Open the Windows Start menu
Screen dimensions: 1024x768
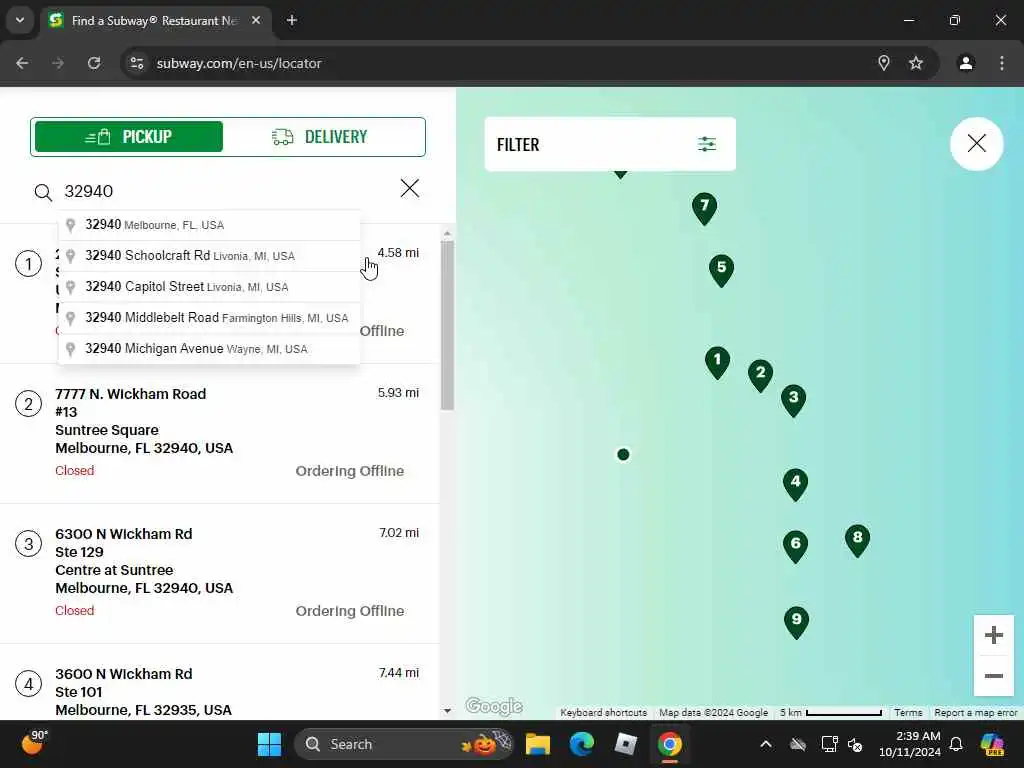[269, 744]
